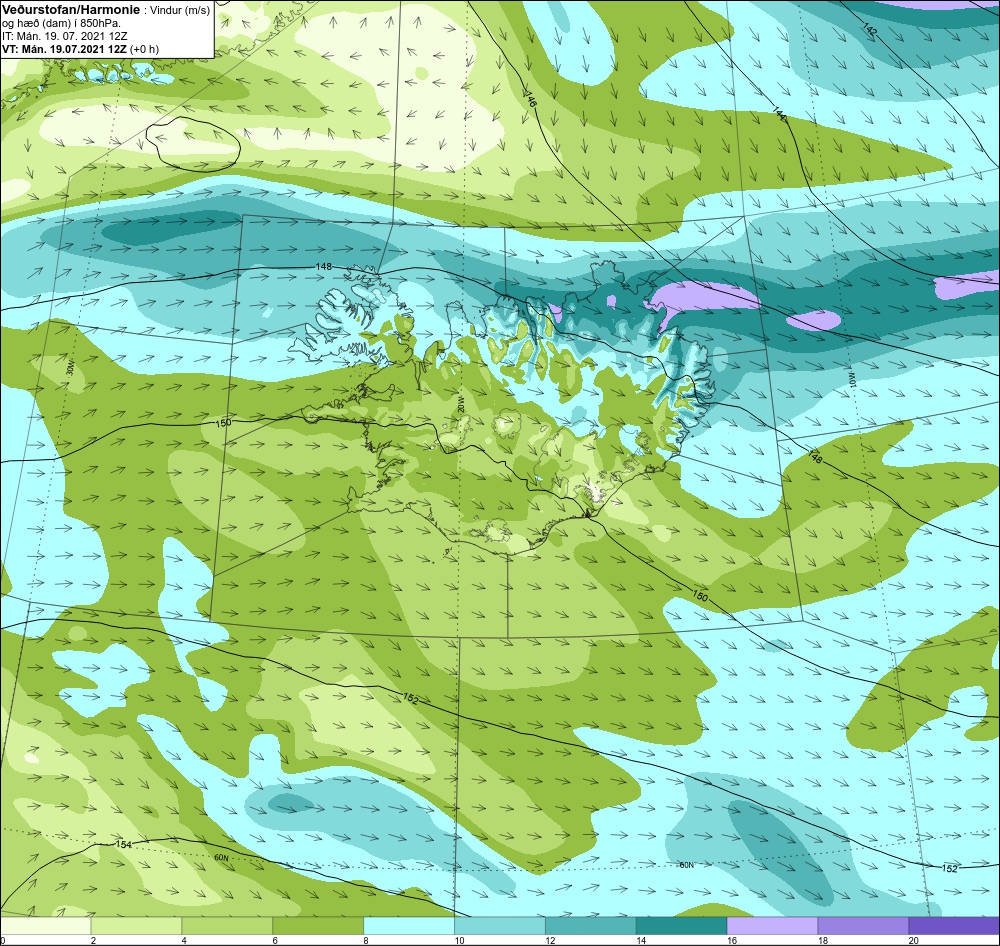This screenshot has width=1000, height=946.
Task: Click the legend tick label "20"
Action: 913,940
